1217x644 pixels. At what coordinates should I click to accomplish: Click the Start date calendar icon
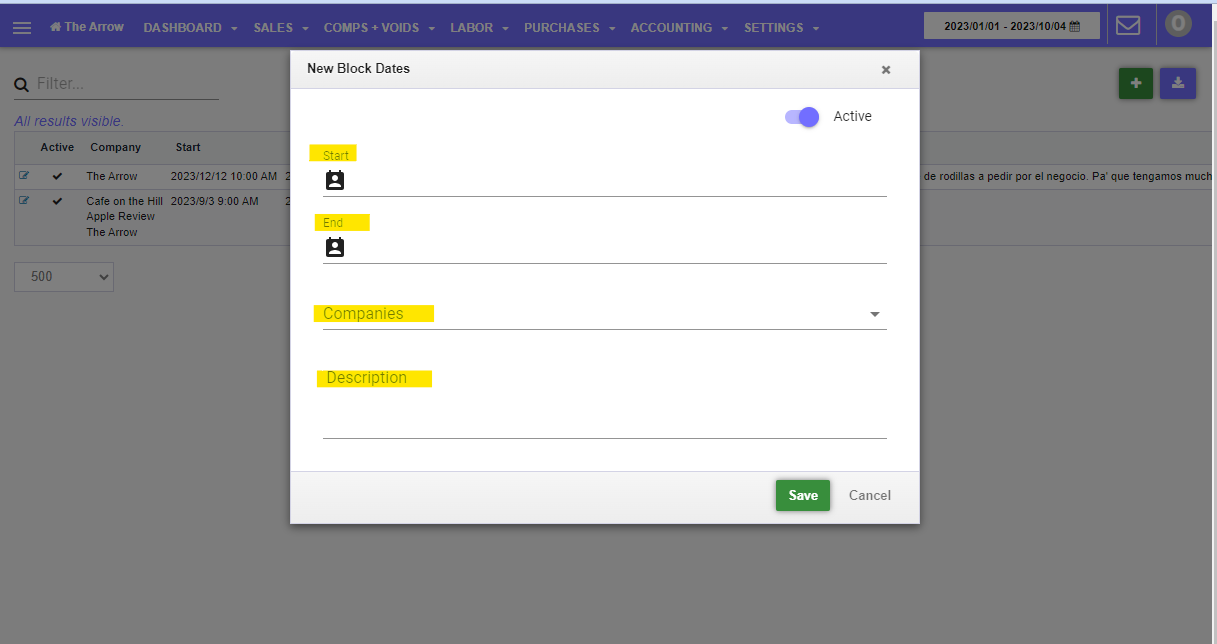pos(335,180)
